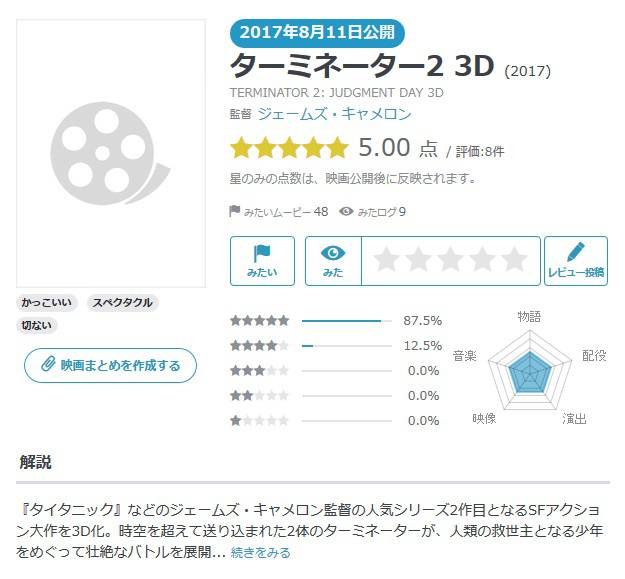Expand description with 続きをみる link

[x=261, y=553]
